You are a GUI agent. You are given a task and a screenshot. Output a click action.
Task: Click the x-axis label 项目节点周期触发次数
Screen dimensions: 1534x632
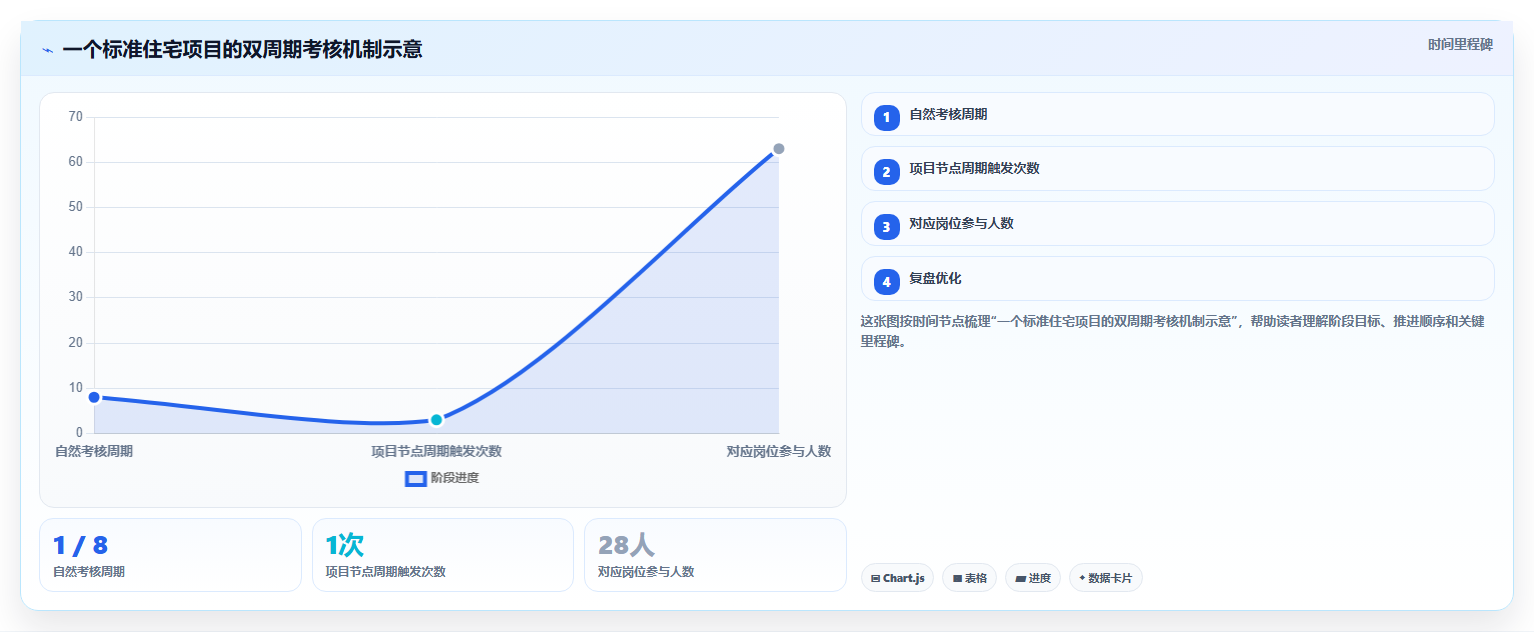(436, 451)
